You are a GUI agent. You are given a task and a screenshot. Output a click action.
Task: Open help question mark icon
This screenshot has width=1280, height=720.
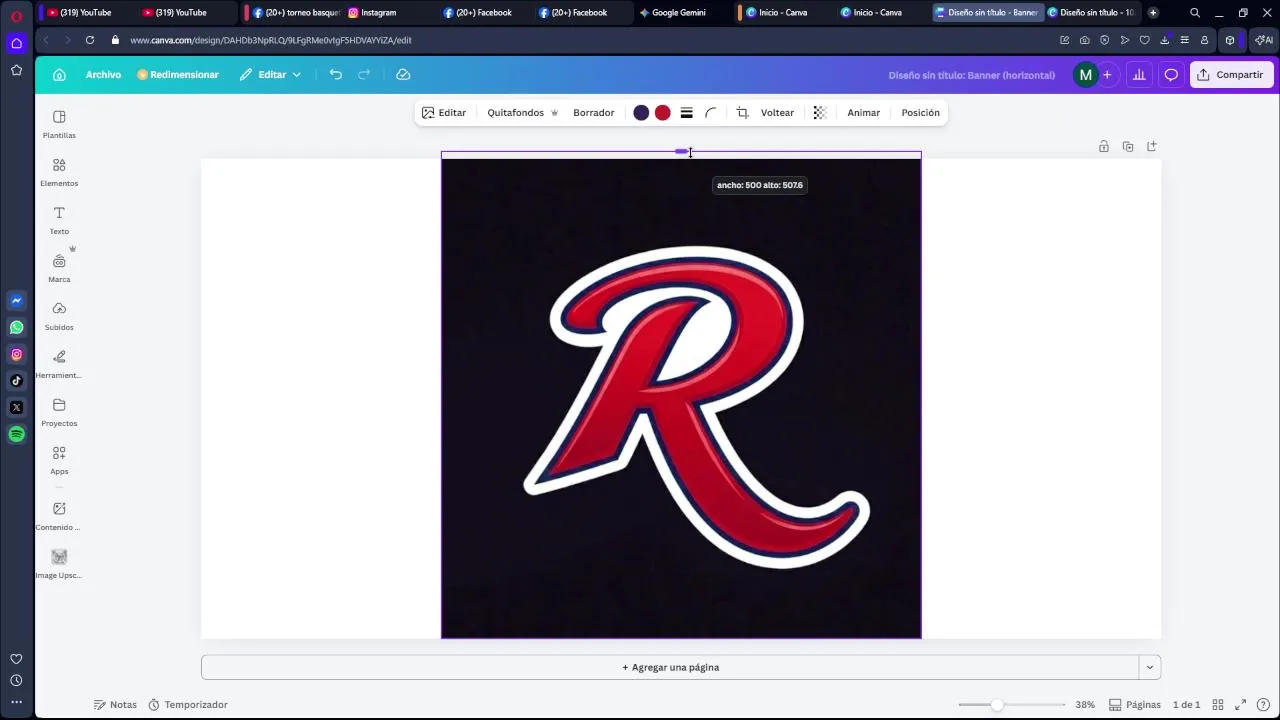(1264, 705)
